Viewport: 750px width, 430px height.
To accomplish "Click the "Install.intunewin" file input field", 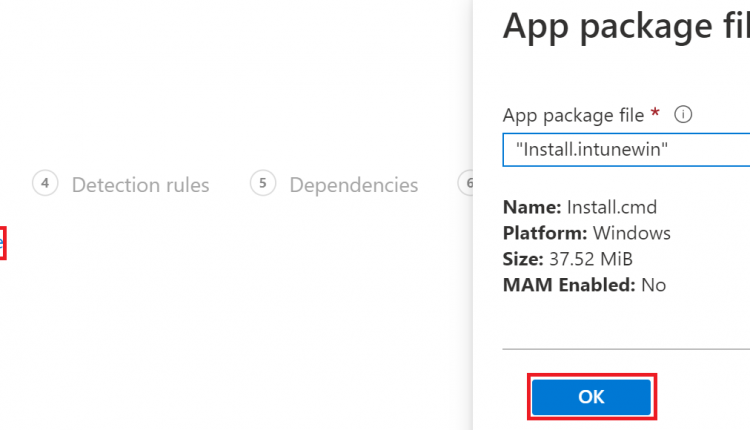I will [x=626, y=148].
